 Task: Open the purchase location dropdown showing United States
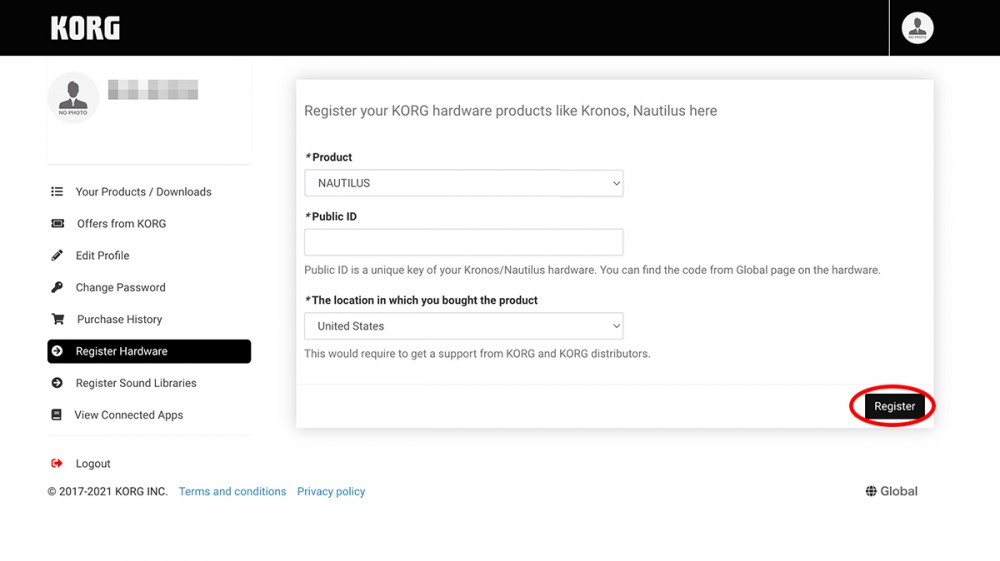click(464, 326)
